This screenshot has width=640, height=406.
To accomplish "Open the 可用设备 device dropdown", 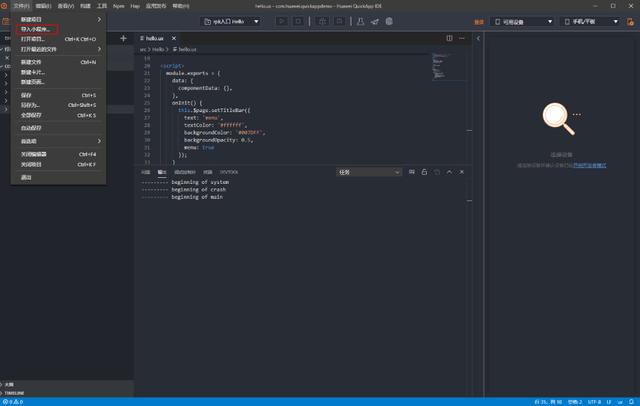I will [522, 21].
